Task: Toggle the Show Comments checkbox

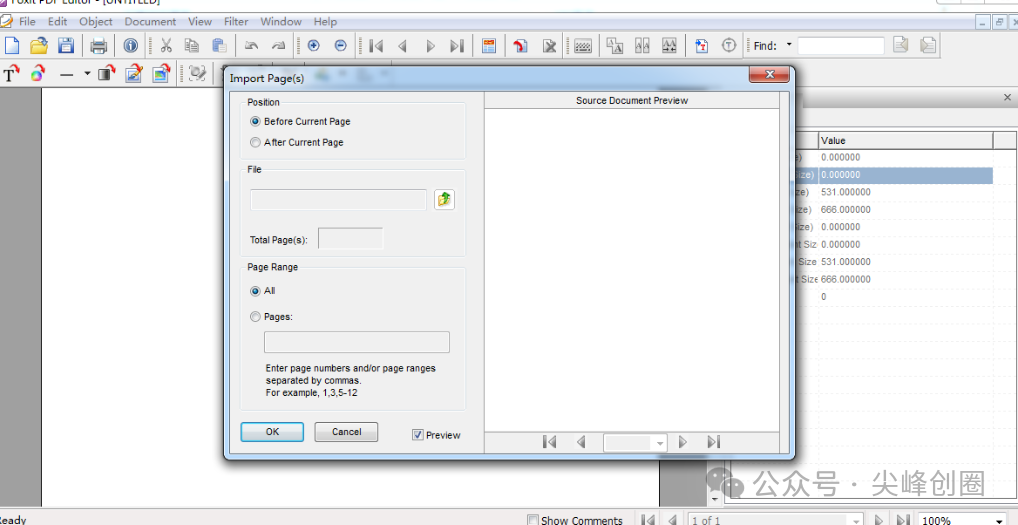Action: [532, 520]
